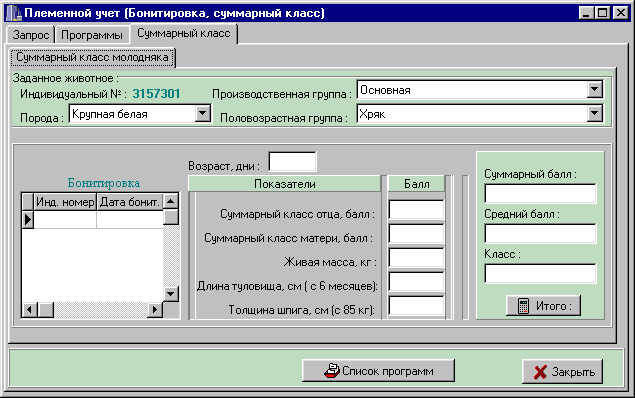The width and height of the screenshot is (635, 398).
Task: Select the current row indicator in Бонитировка grid
Action: pyautogui.click(x=28, y=219)
